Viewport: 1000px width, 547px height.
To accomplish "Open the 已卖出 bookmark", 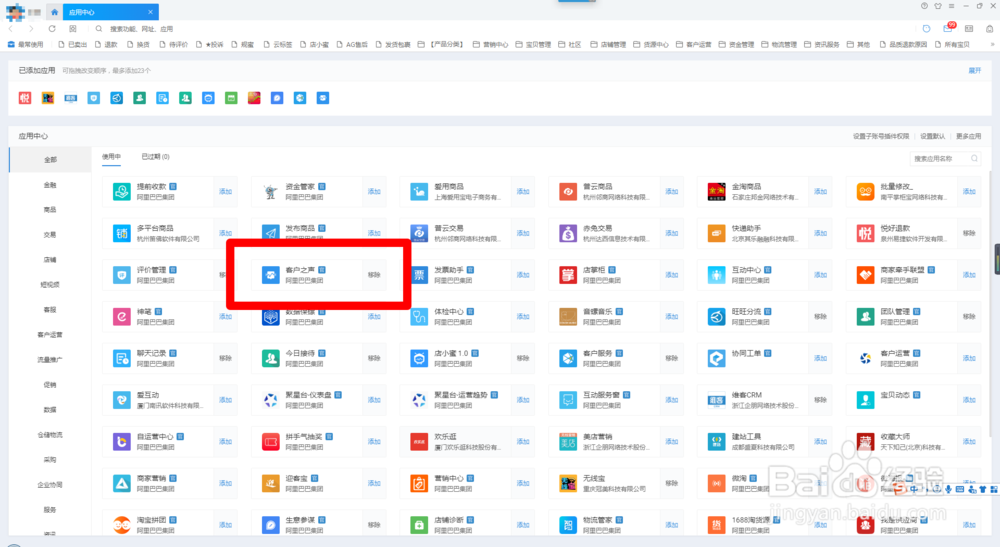I will (72, 45).
